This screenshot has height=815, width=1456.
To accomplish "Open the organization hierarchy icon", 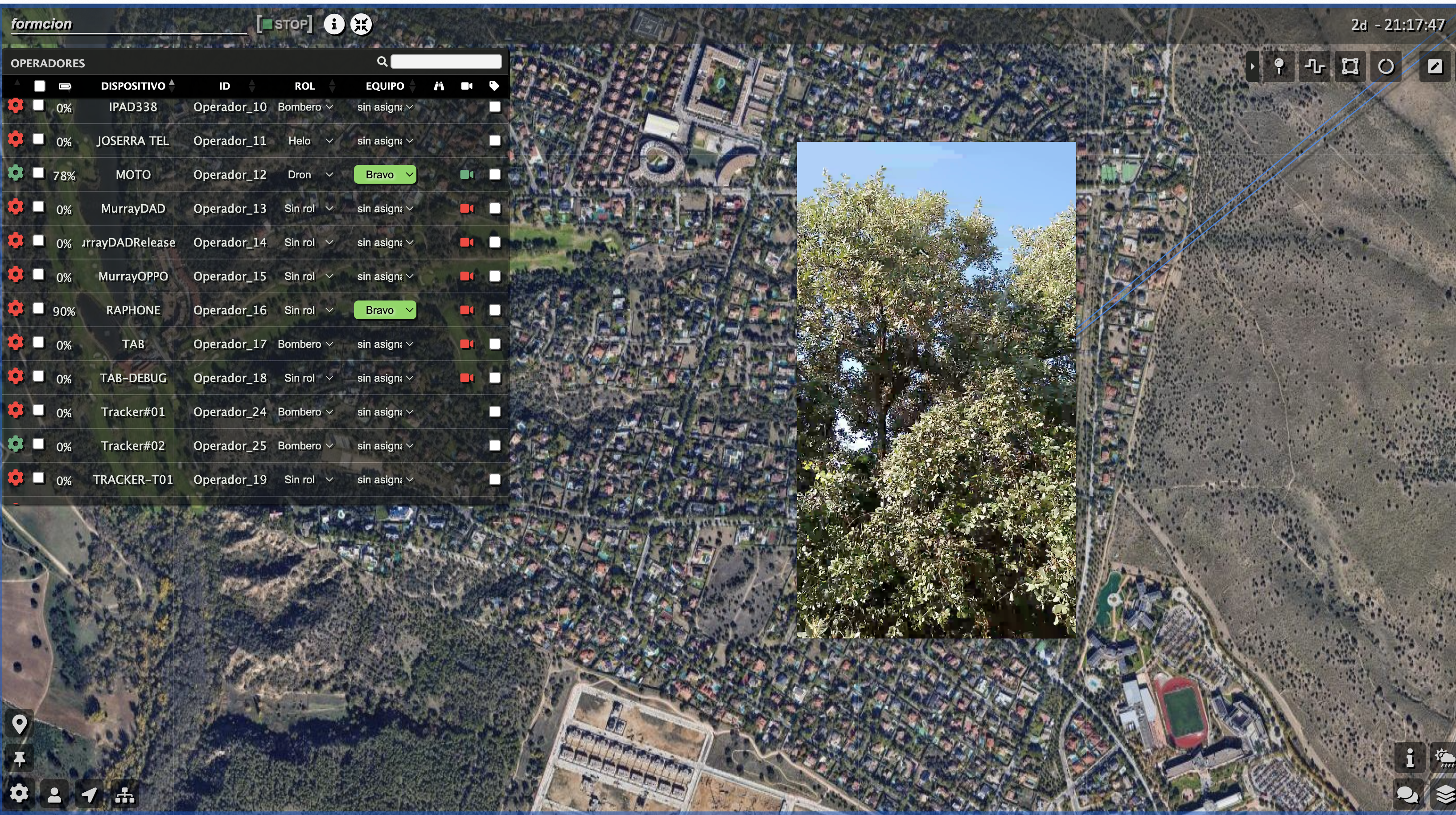I will (124, 794).
